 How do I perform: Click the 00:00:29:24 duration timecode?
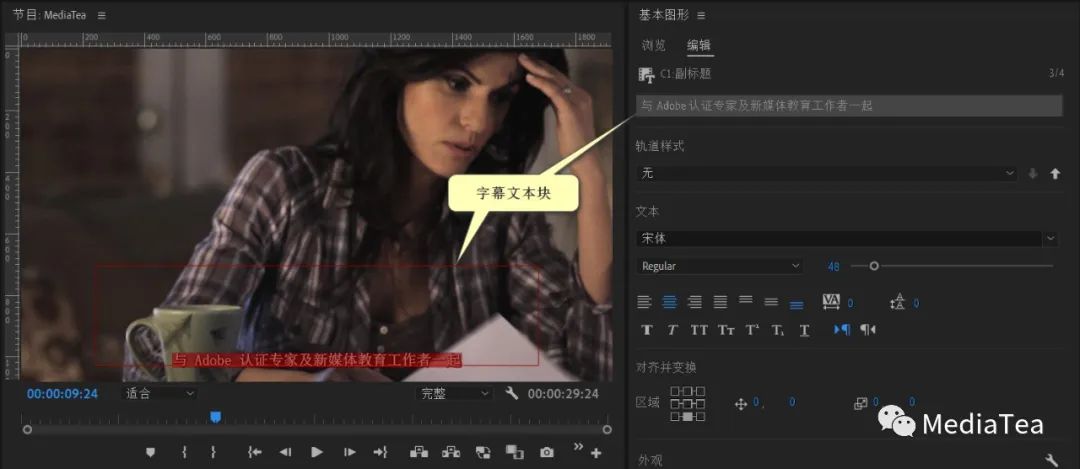[x=563, y=394]
